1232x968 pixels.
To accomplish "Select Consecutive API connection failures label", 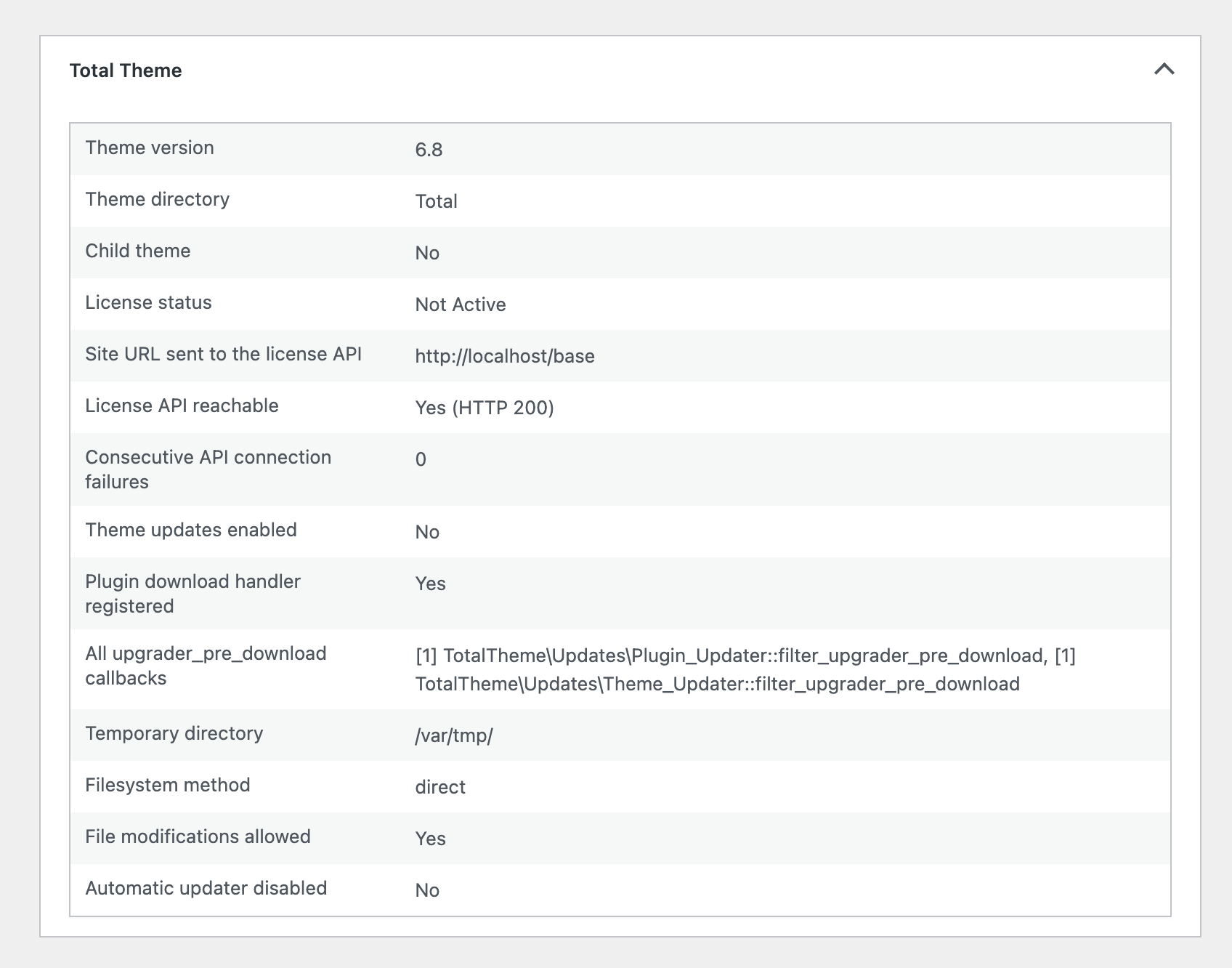I will [x=208, y=469].
